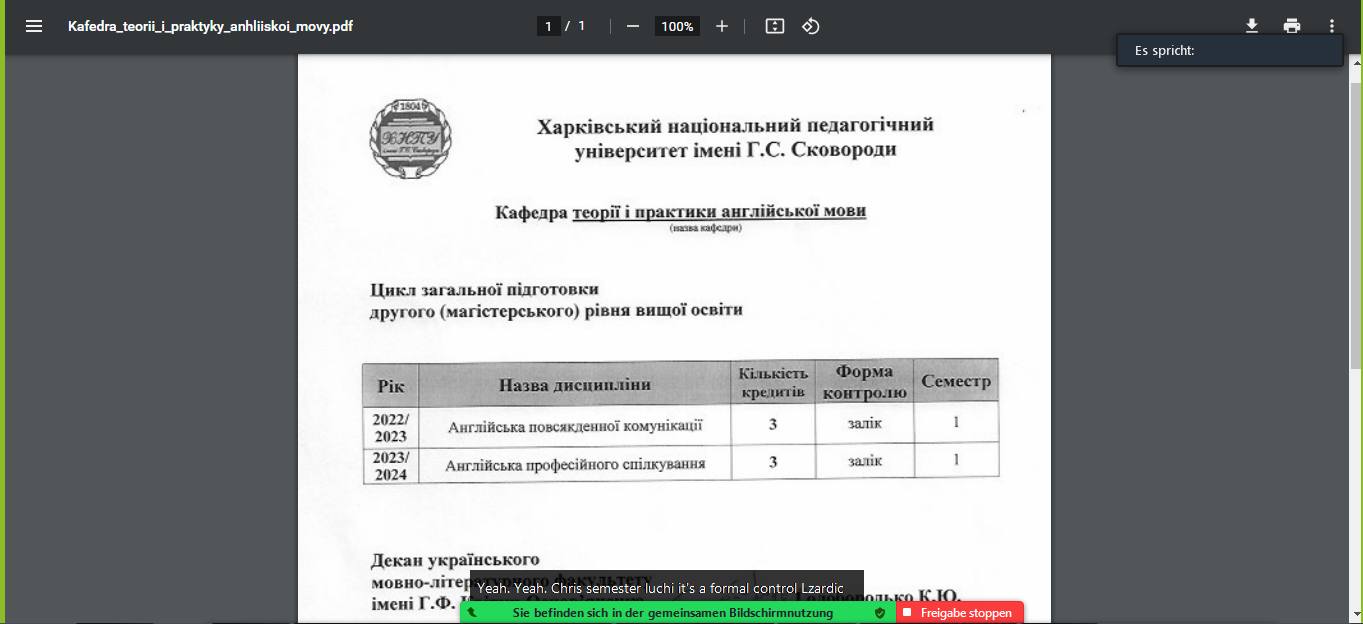Click the Es spricht speaker panel
The height and width of the screenshot is (624, 1363).
[1230, 50]
